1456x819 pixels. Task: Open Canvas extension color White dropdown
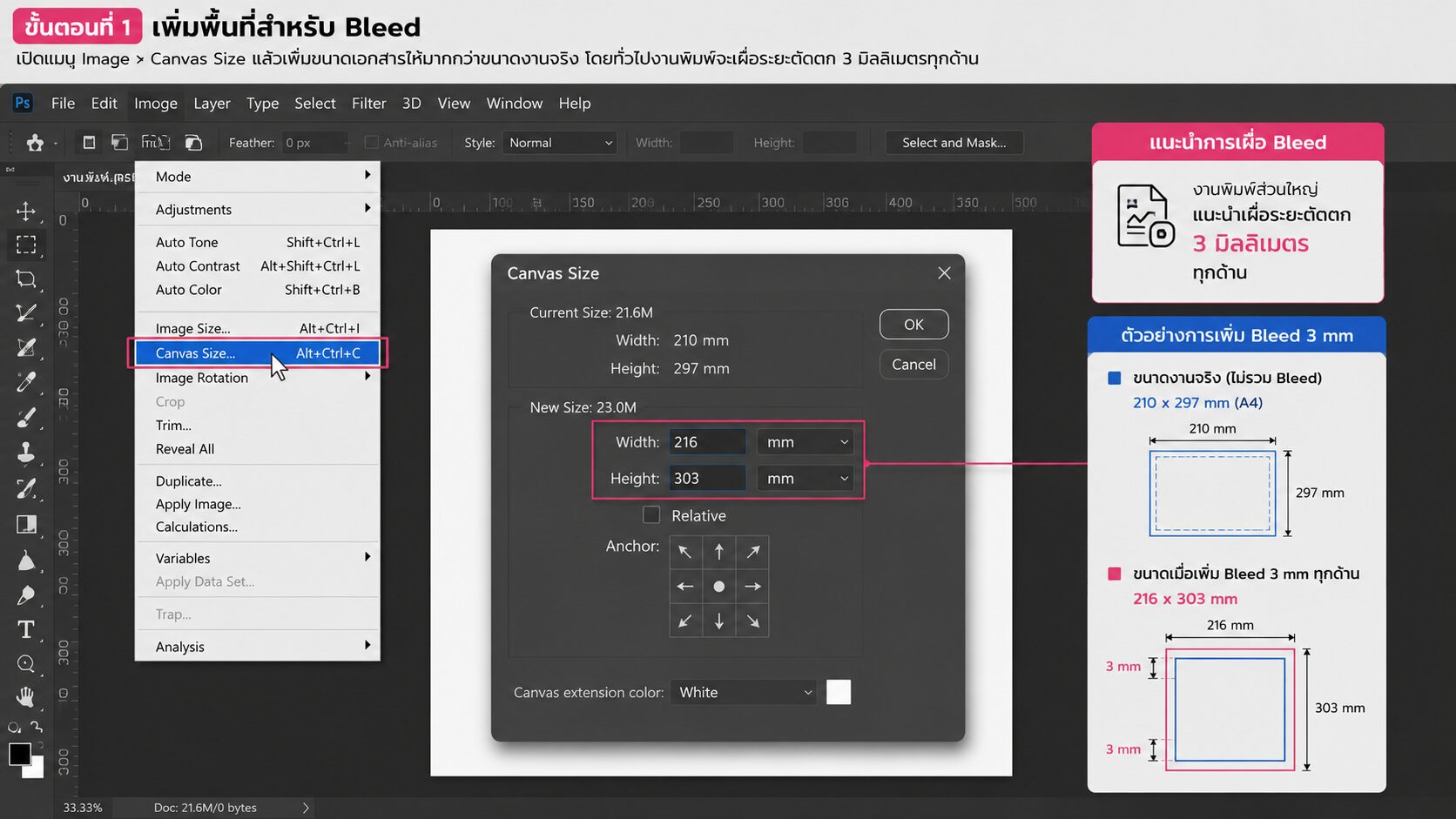coord(744,693)
